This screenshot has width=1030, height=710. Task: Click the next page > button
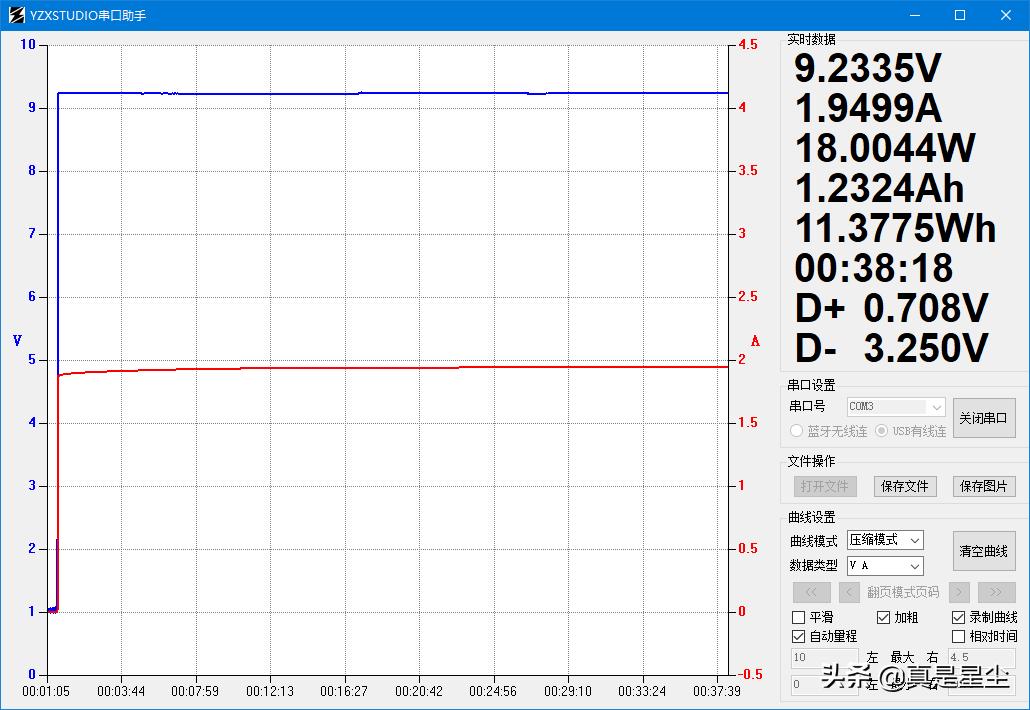959,592
